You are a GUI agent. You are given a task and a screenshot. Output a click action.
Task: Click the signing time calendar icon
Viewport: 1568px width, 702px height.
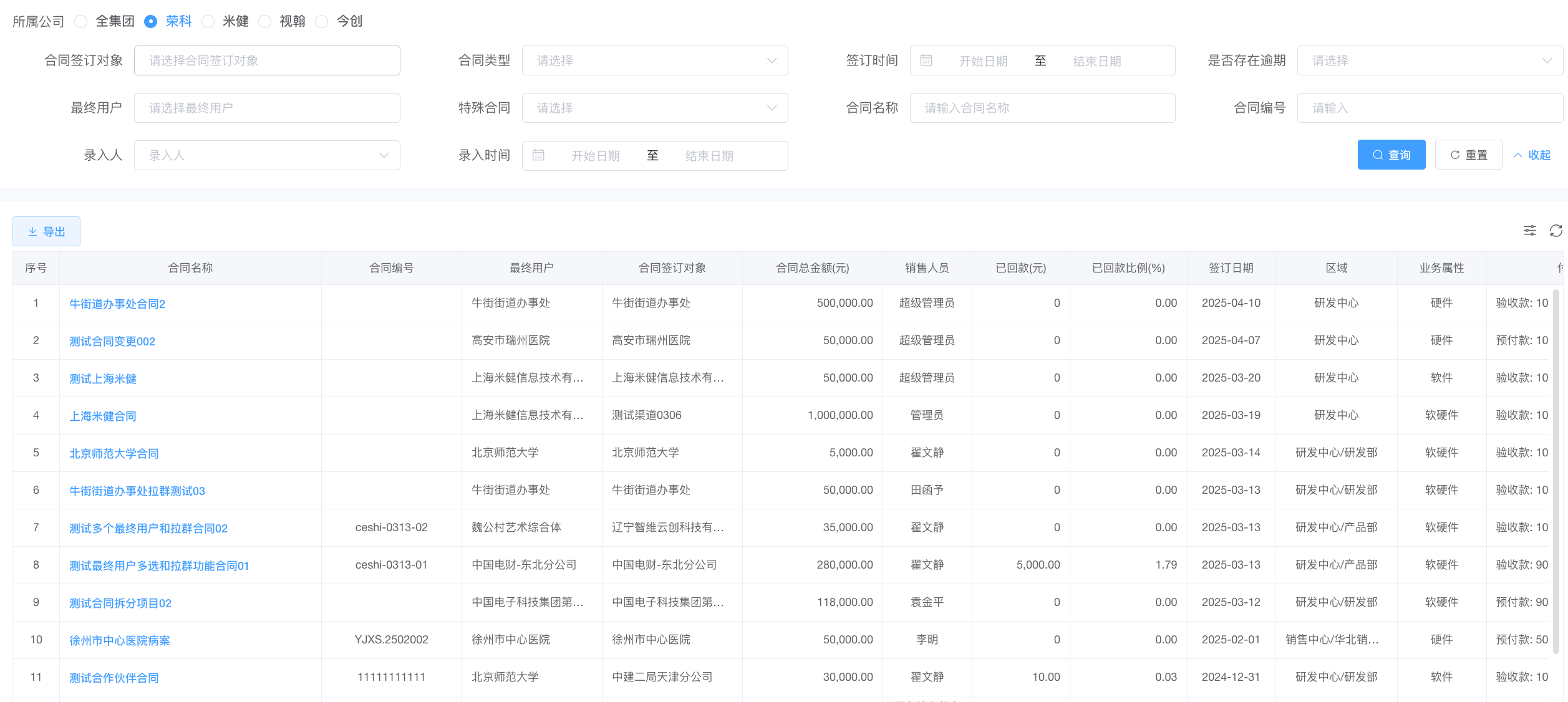(926, 60)
